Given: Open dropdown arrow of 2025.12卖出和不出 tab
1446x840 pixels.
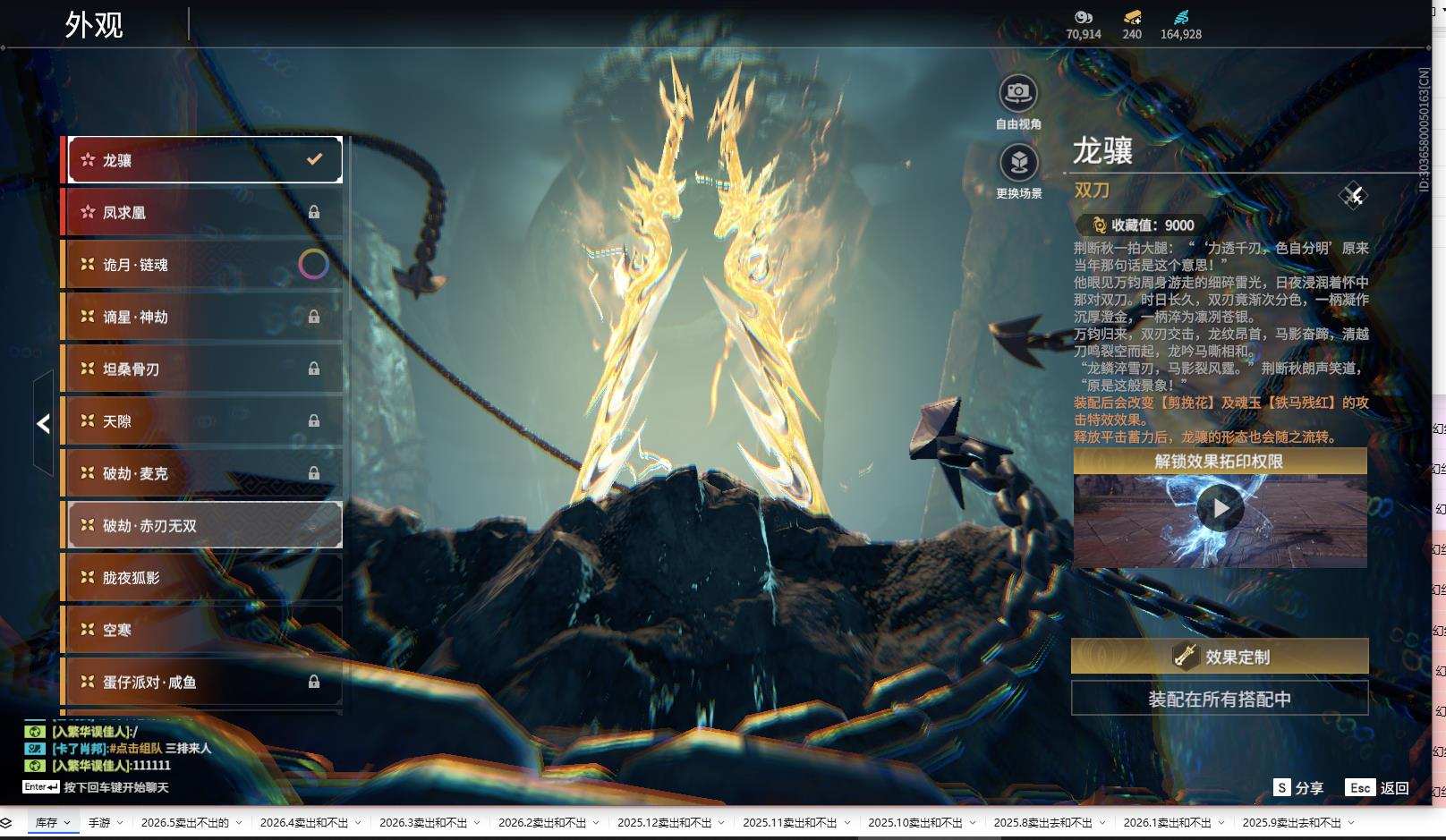Looking at the screenshot, I should [721, 823].
